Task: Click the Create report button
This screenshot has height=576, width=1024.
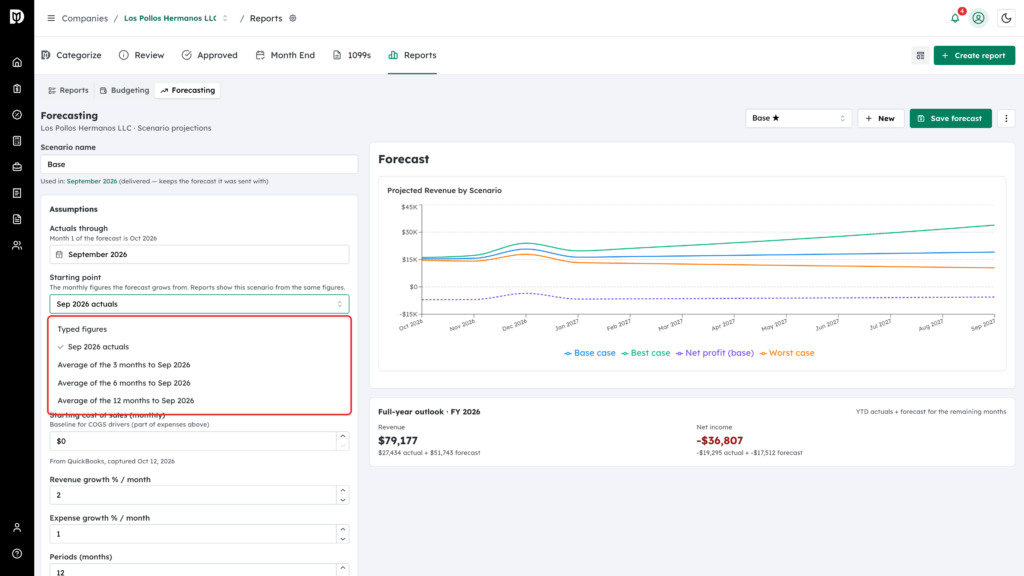Action: tap(974, 56)
